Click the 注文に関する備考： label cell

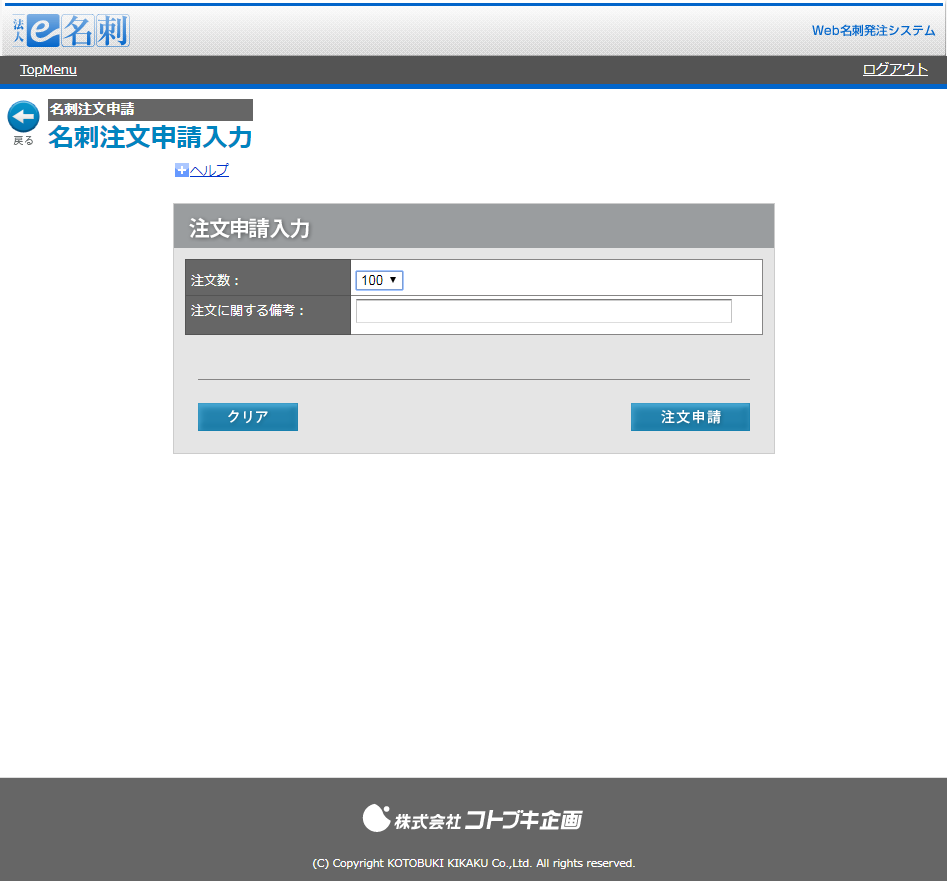[268, 315]
